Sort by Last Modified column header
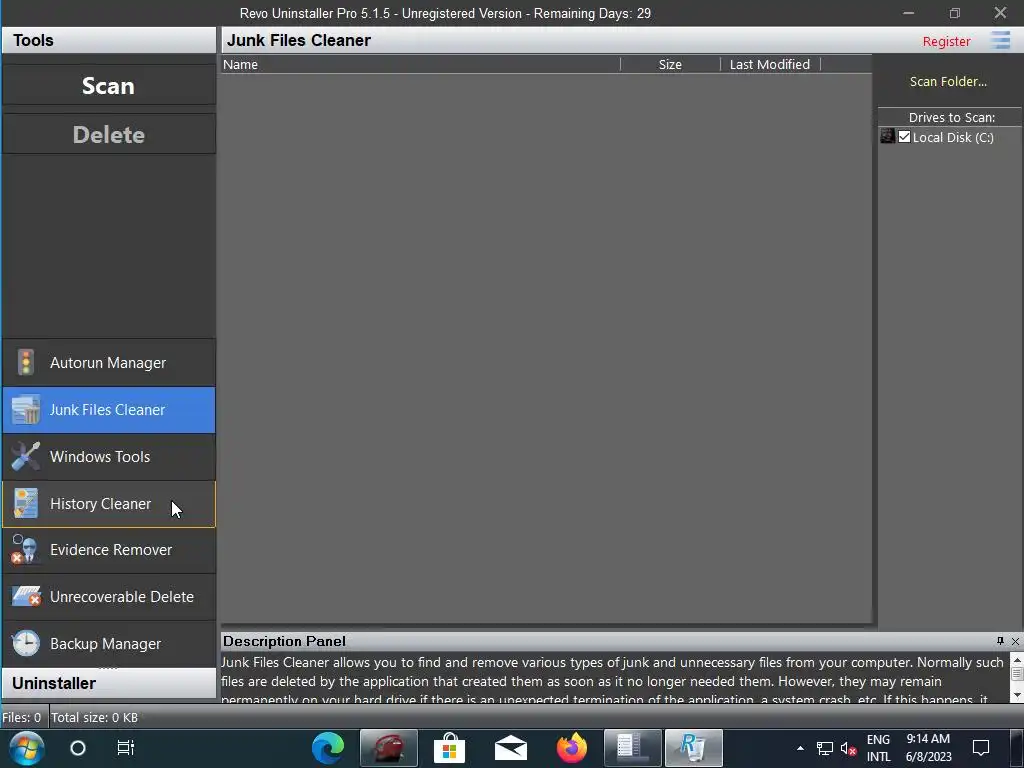 tap(770, 65)
